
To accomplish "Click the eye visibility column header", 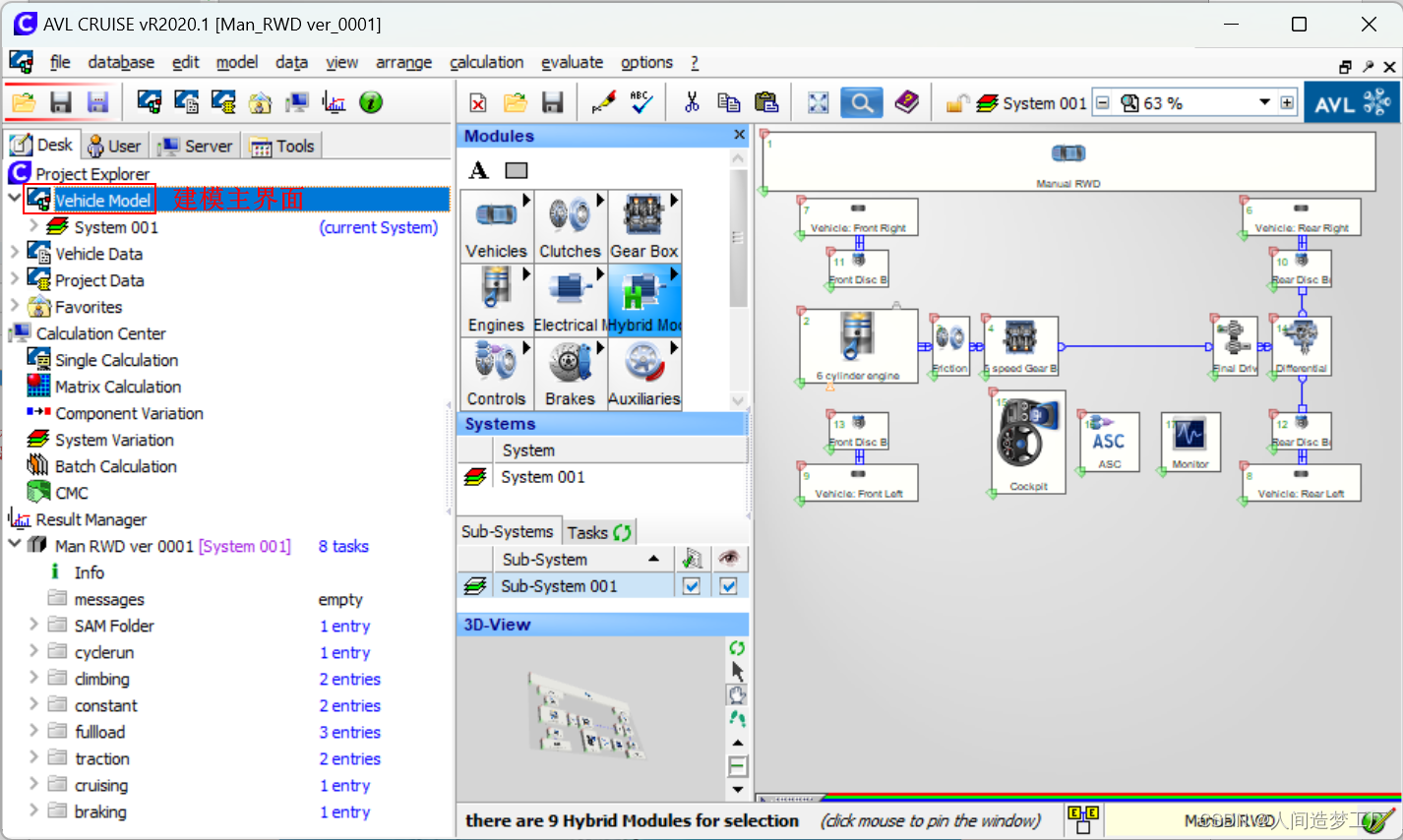I will coord(728,559).
